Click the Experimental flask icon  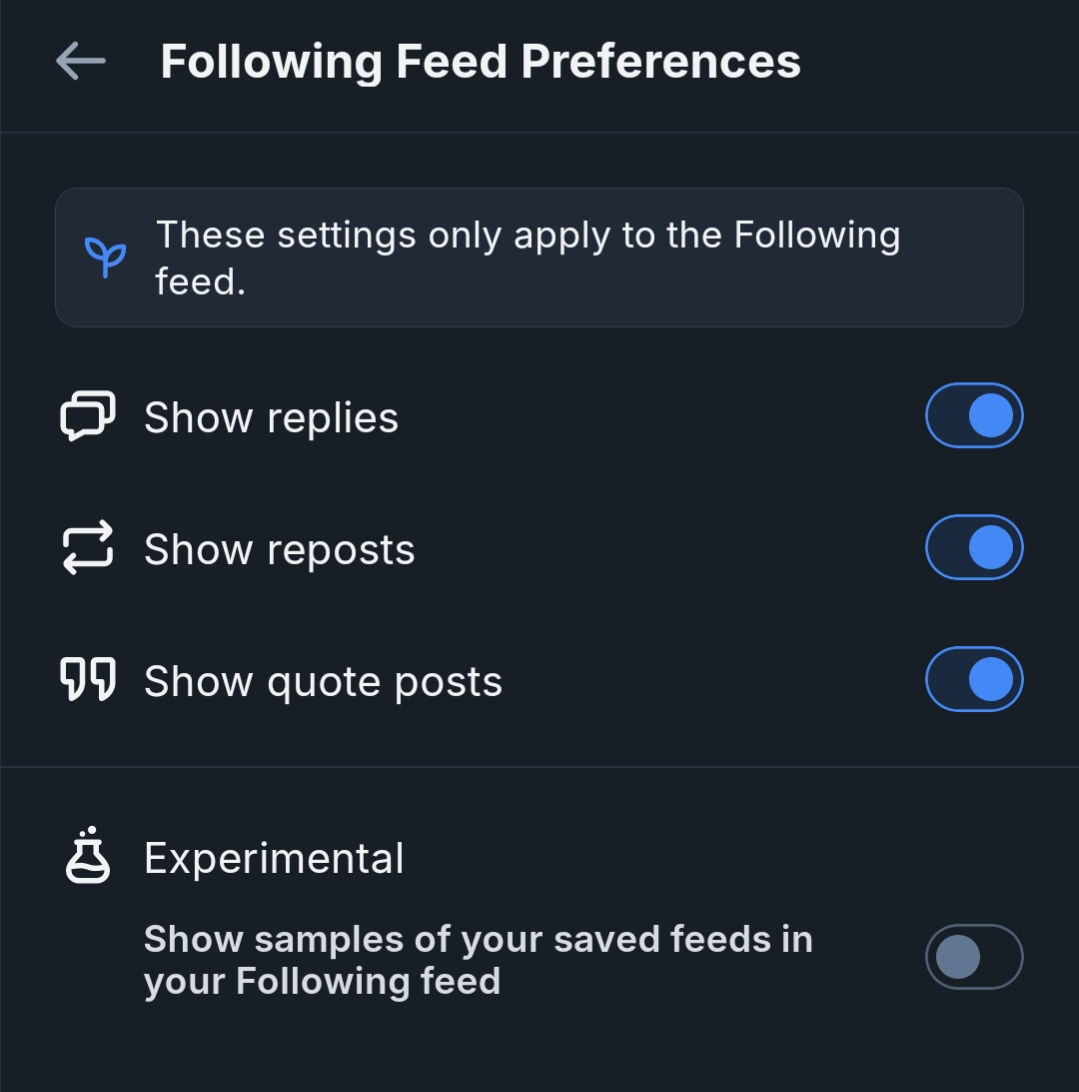click(88, 856)
